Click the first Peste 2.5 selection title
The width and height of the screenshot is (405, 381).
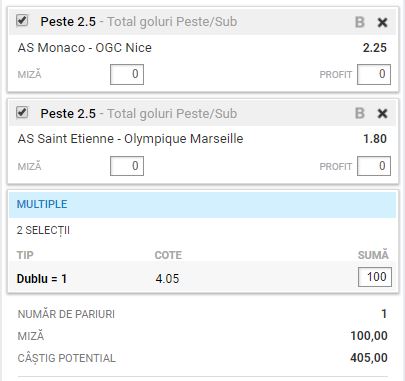pos(68,22)
